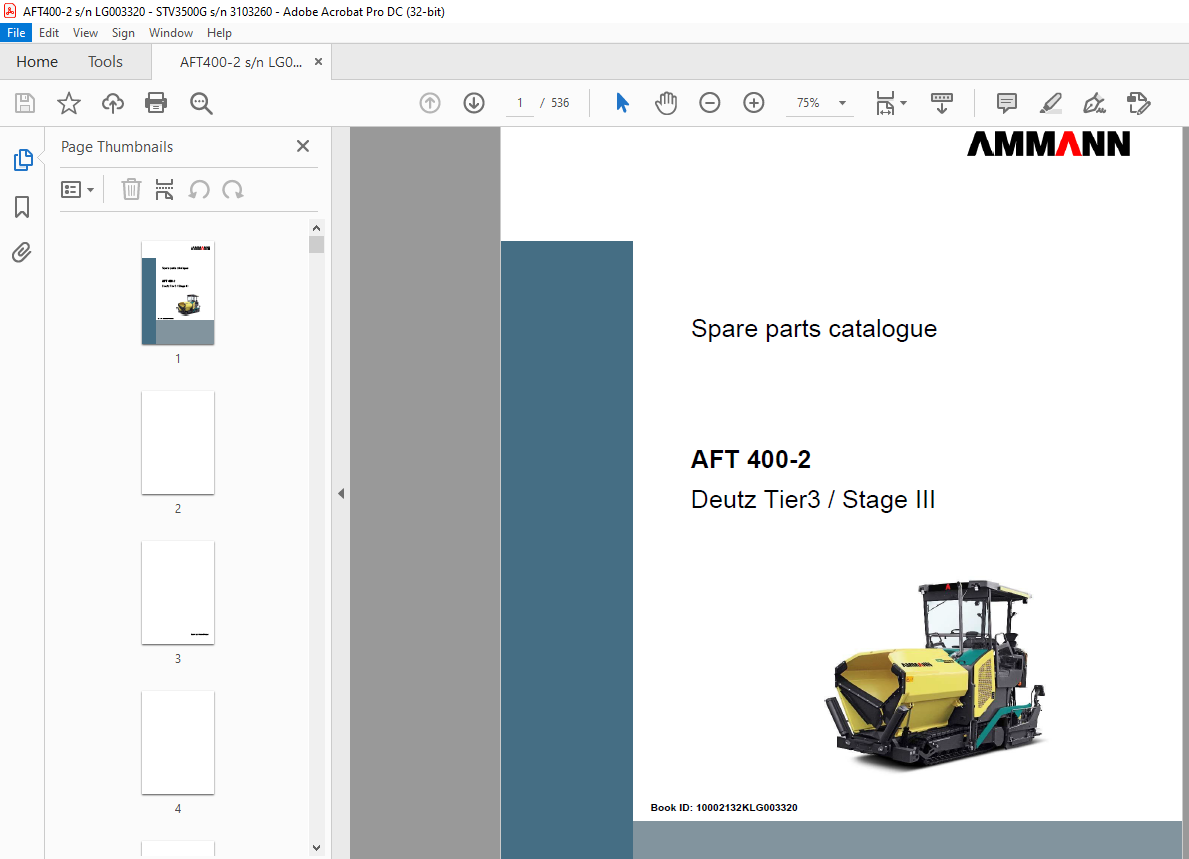Click the 'AFT 400-2' heading
The height and width of the screenshot is (859, 1189).
pyautogui.click(x=751, y=459)
